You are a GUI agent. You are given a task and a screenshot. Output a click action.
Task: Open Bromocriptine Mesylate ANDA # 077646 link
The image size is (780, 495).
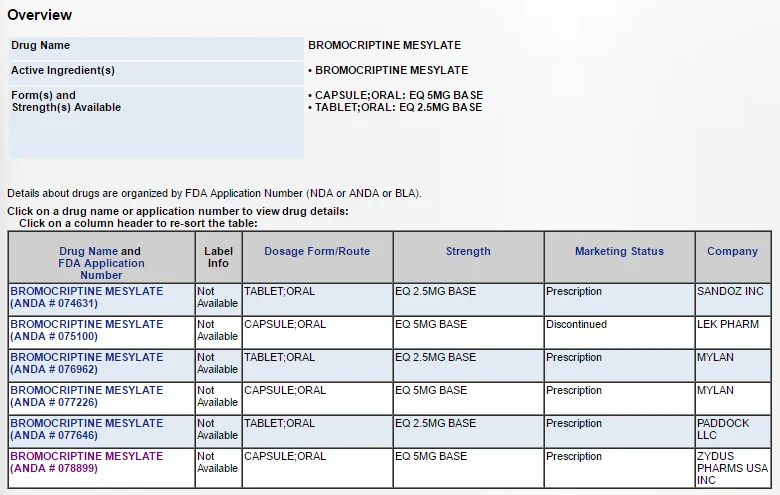[x=87, y=429]
